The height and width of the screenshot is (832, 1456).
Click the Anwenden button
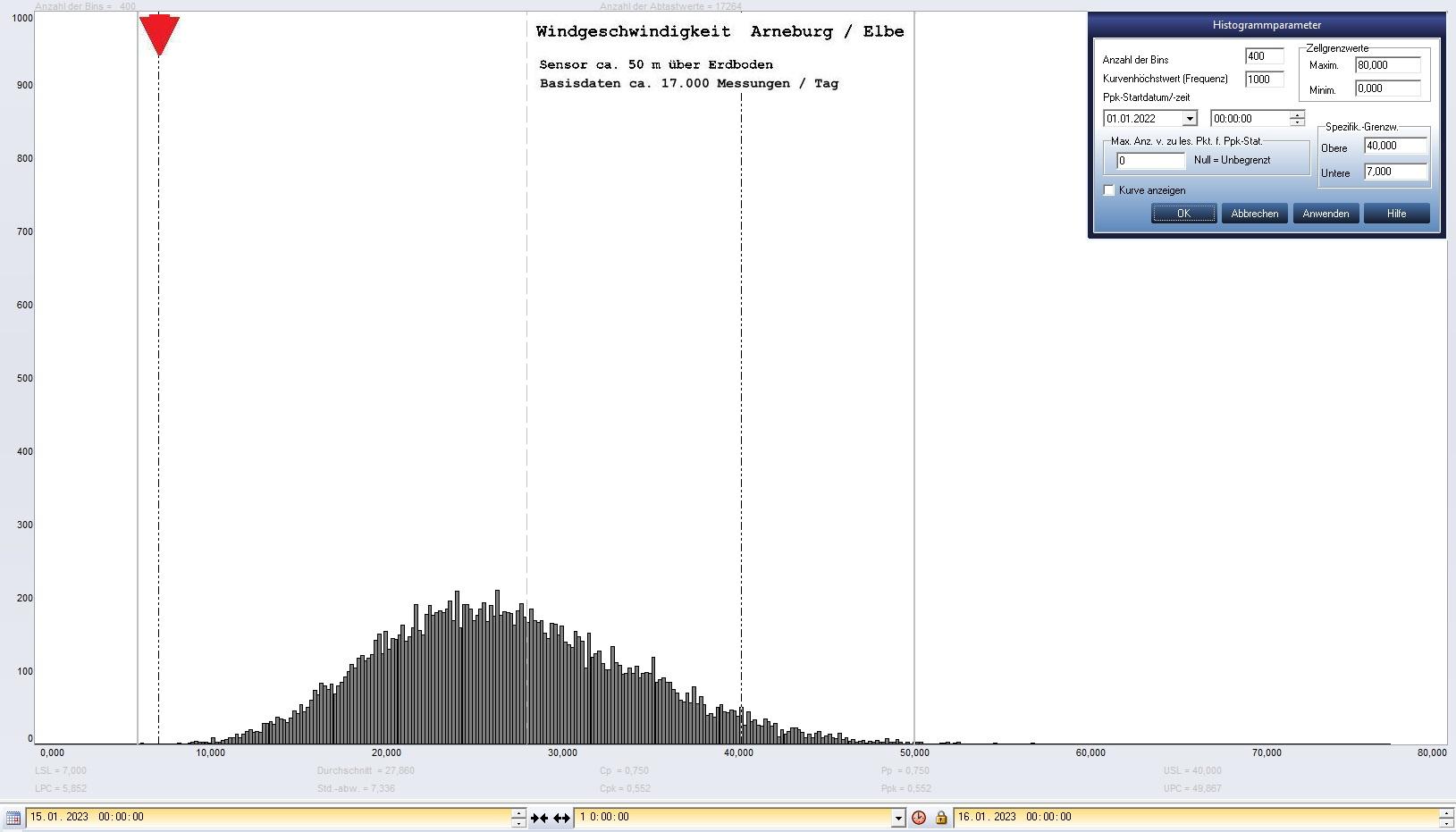pos(1326,214)
